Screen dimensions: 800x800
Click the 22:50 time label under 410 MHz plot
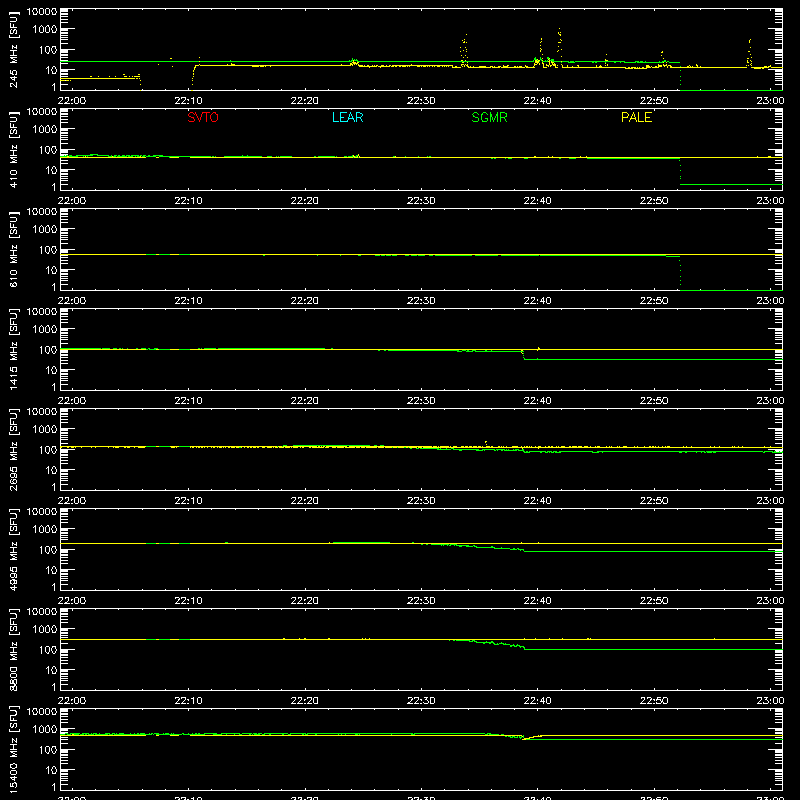pos(654,201)
